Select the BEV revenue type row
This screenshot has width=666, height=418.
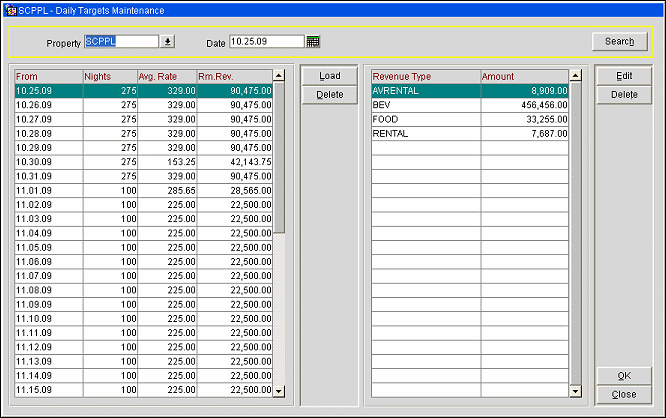425,104
